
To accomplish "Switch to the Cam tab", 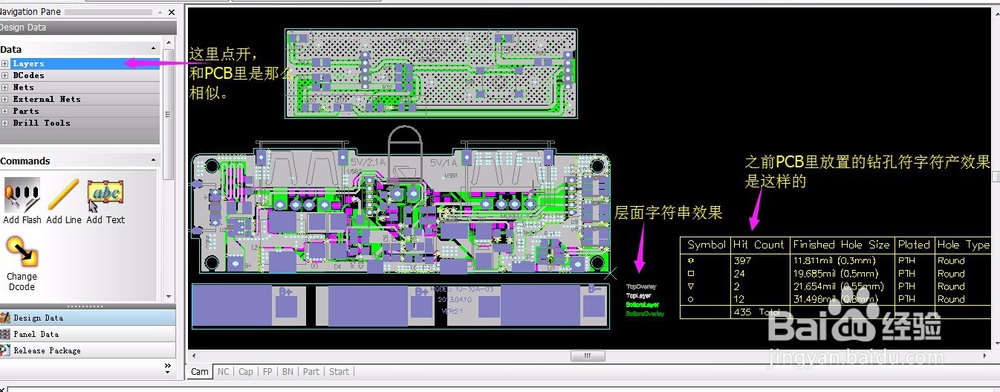I will pyautogui.click(x=200, y=371).
